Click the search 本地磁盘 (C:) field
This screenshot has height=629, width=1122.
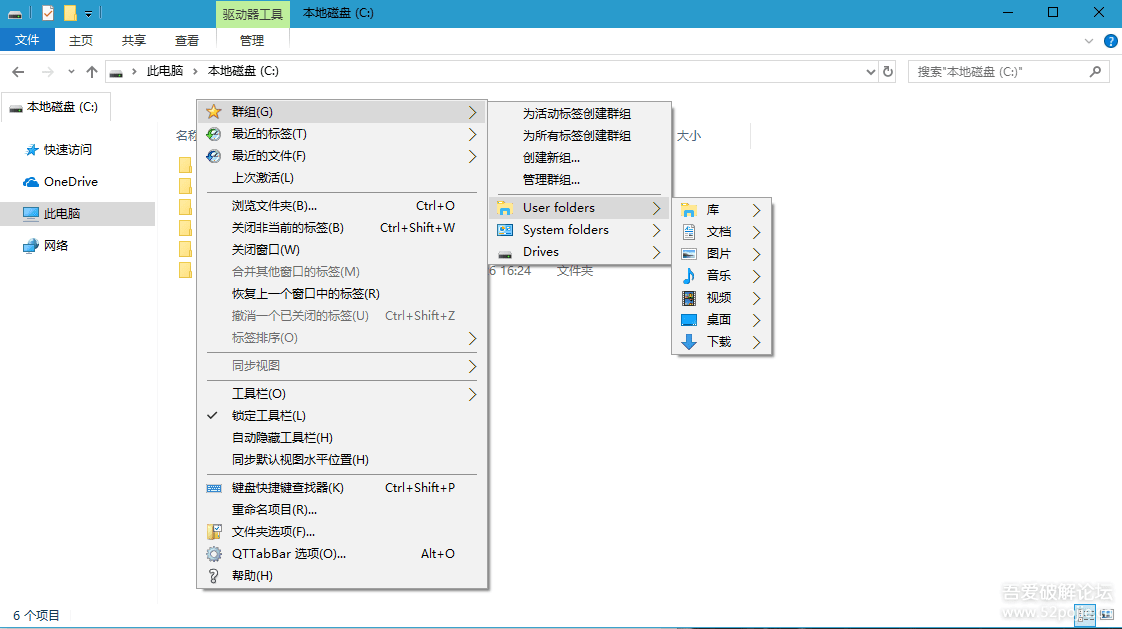coord(1009,72)
